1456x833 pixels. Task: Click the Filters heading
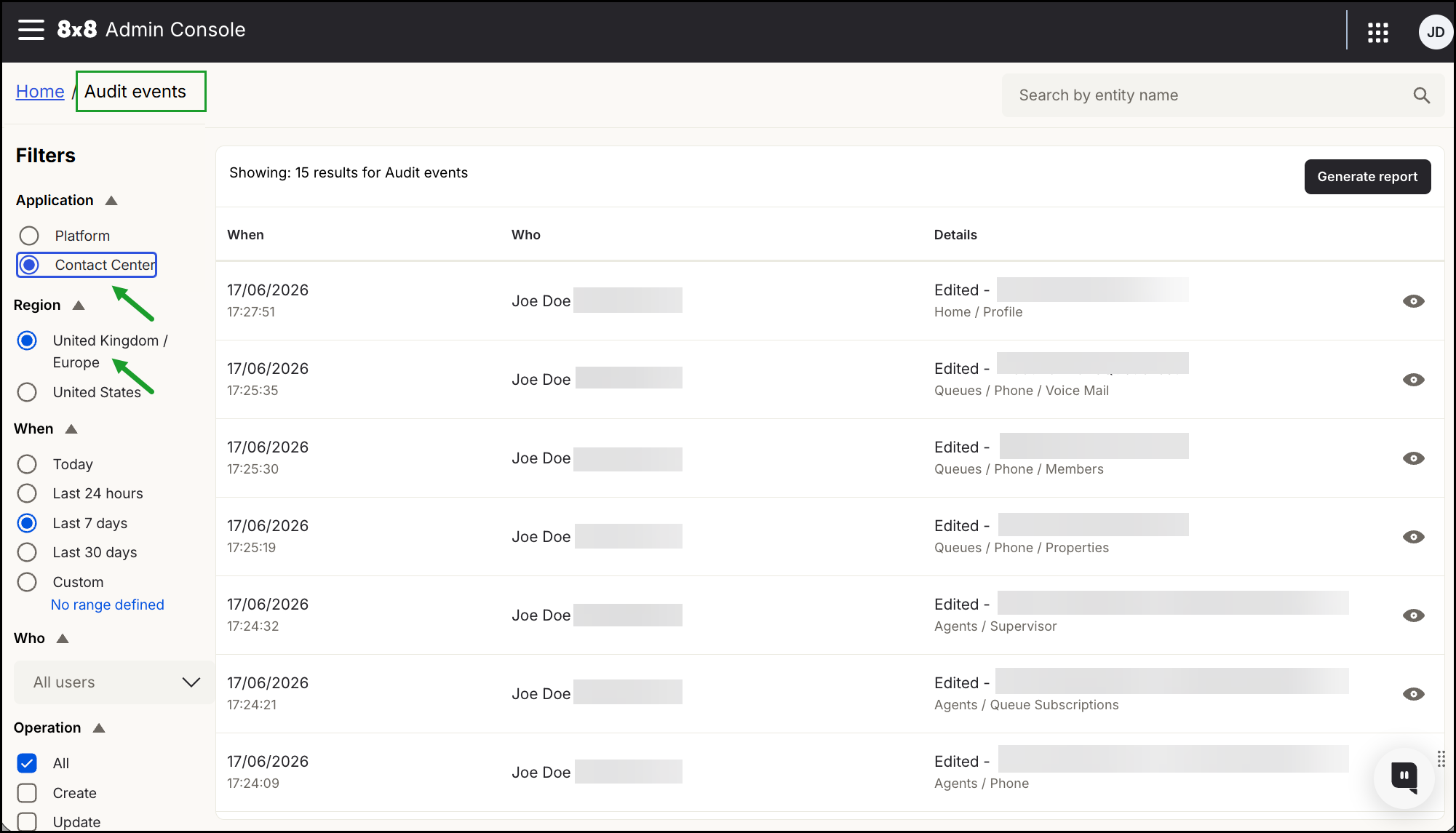tap(46, 156)
